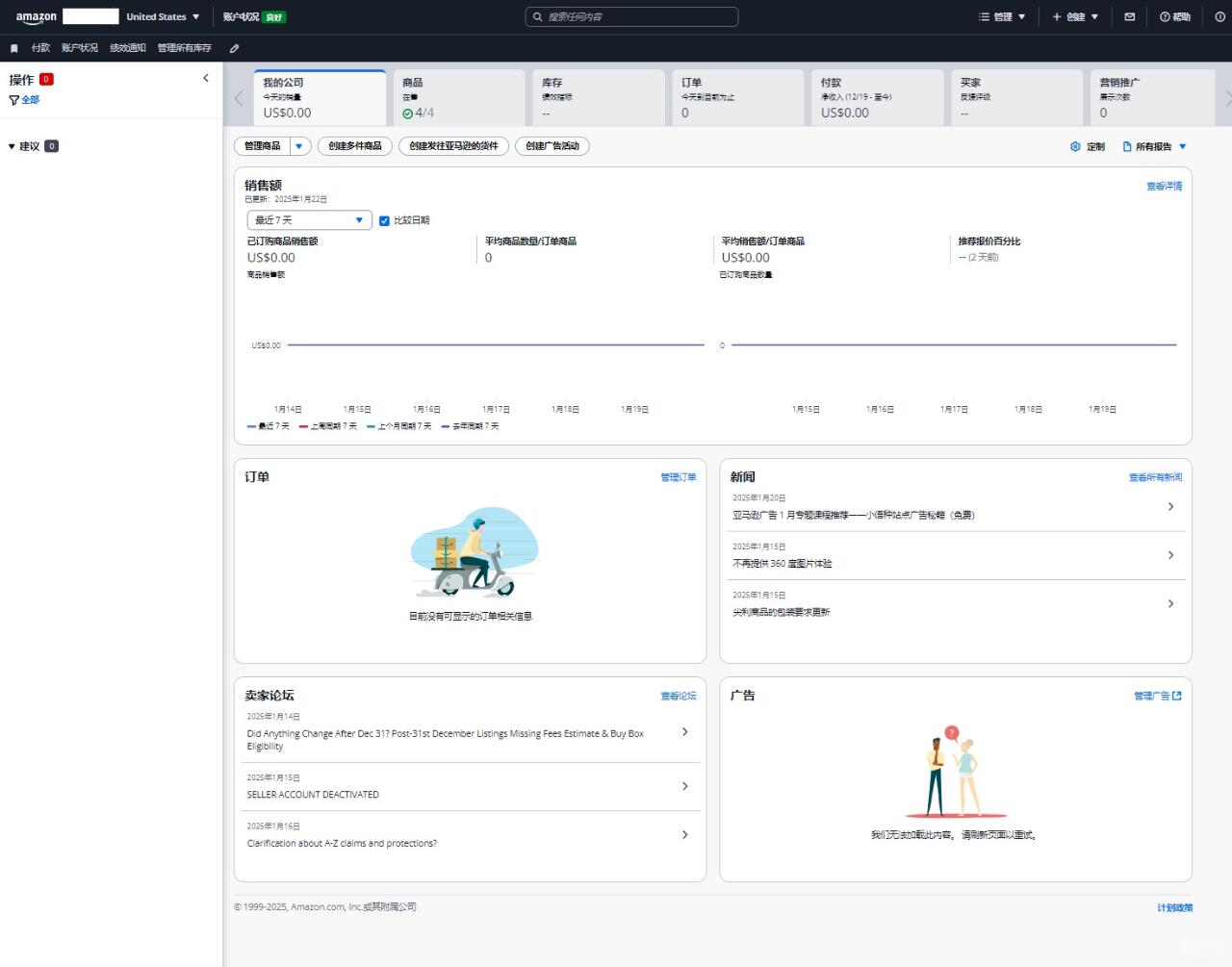Select the 商品 summary card

[458, 97]
